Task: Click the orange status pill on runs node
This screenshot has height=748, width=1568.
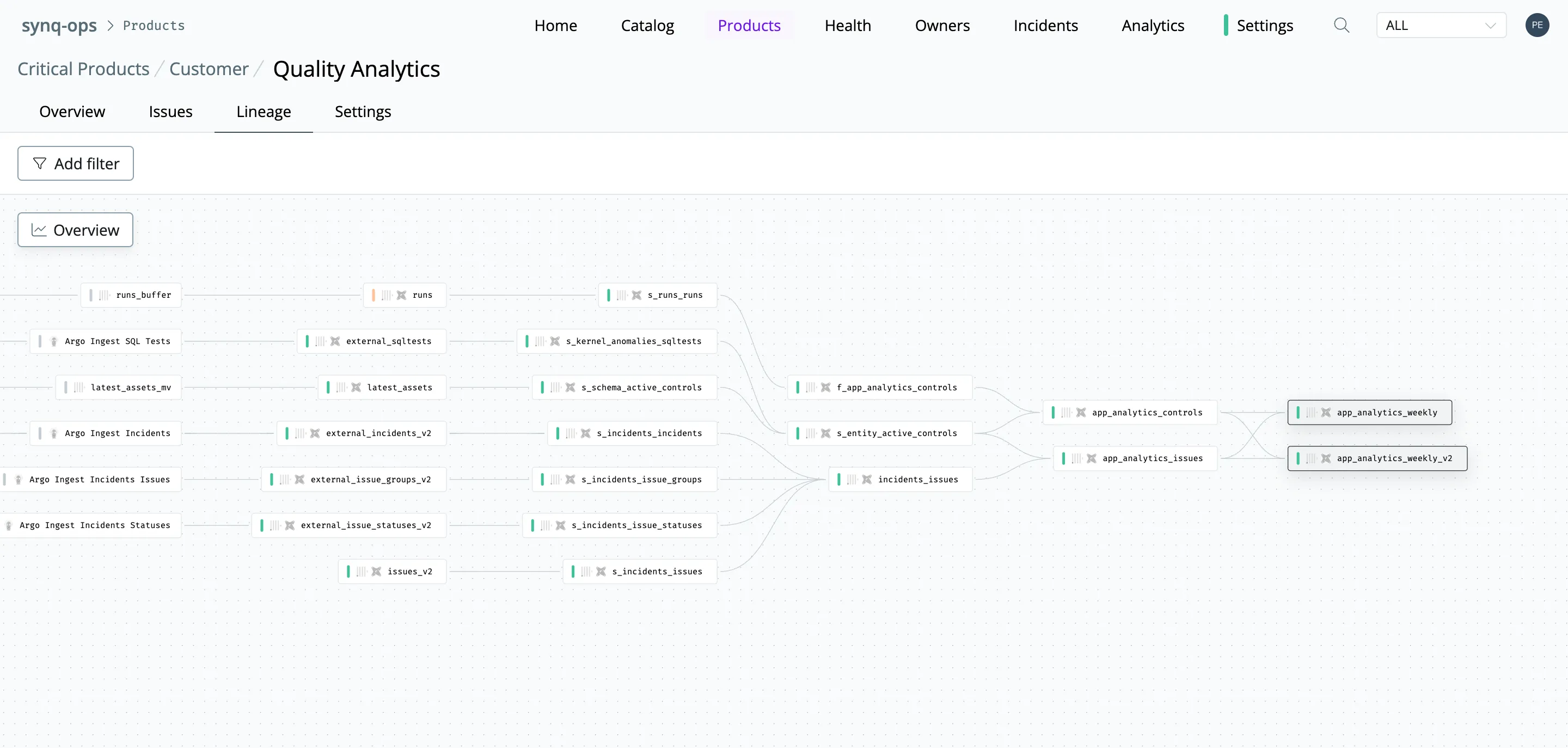Action: pyautogui.click(x=372, y=295)
